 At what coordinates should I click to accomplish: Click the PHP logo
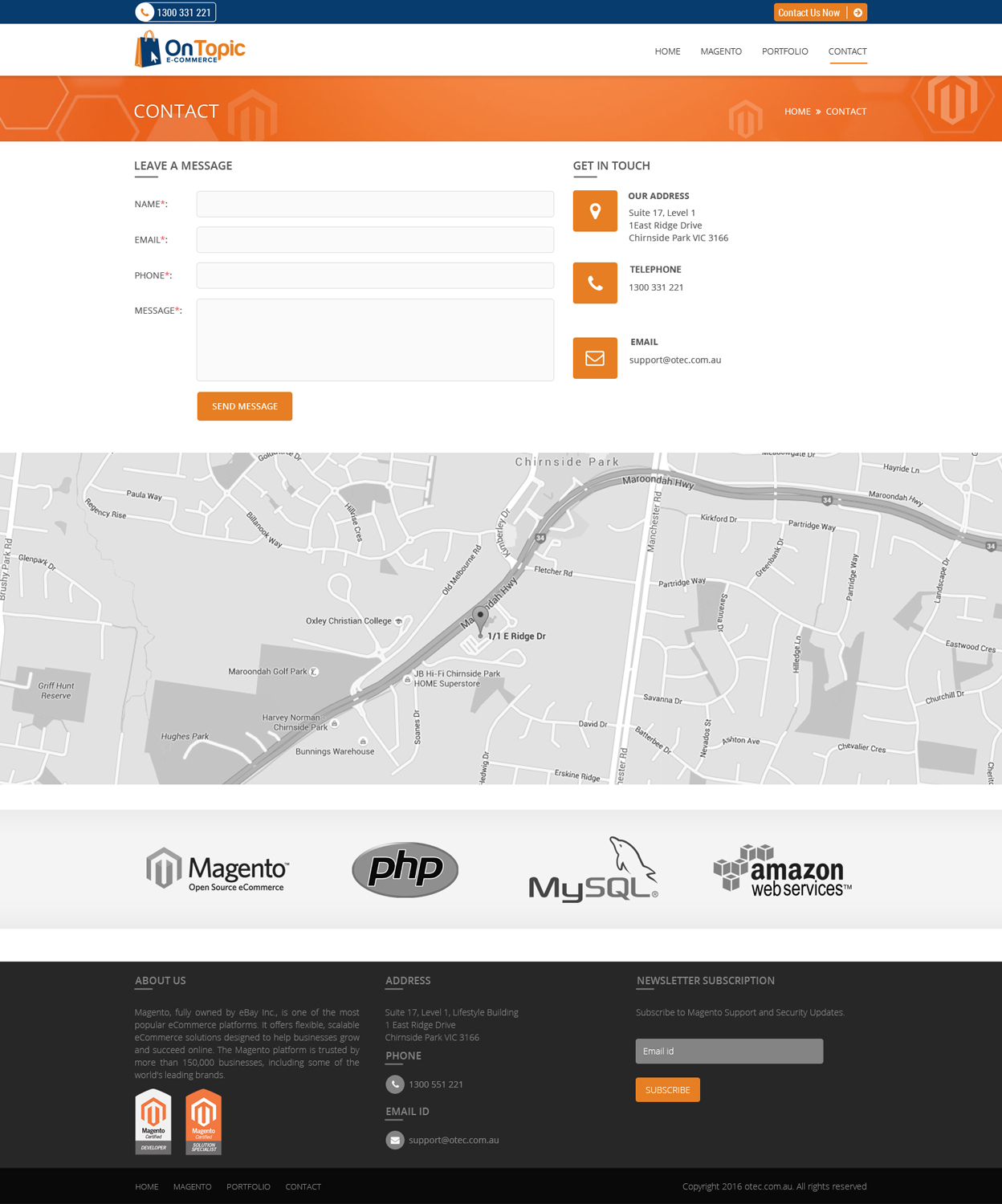tap(405, 869)
